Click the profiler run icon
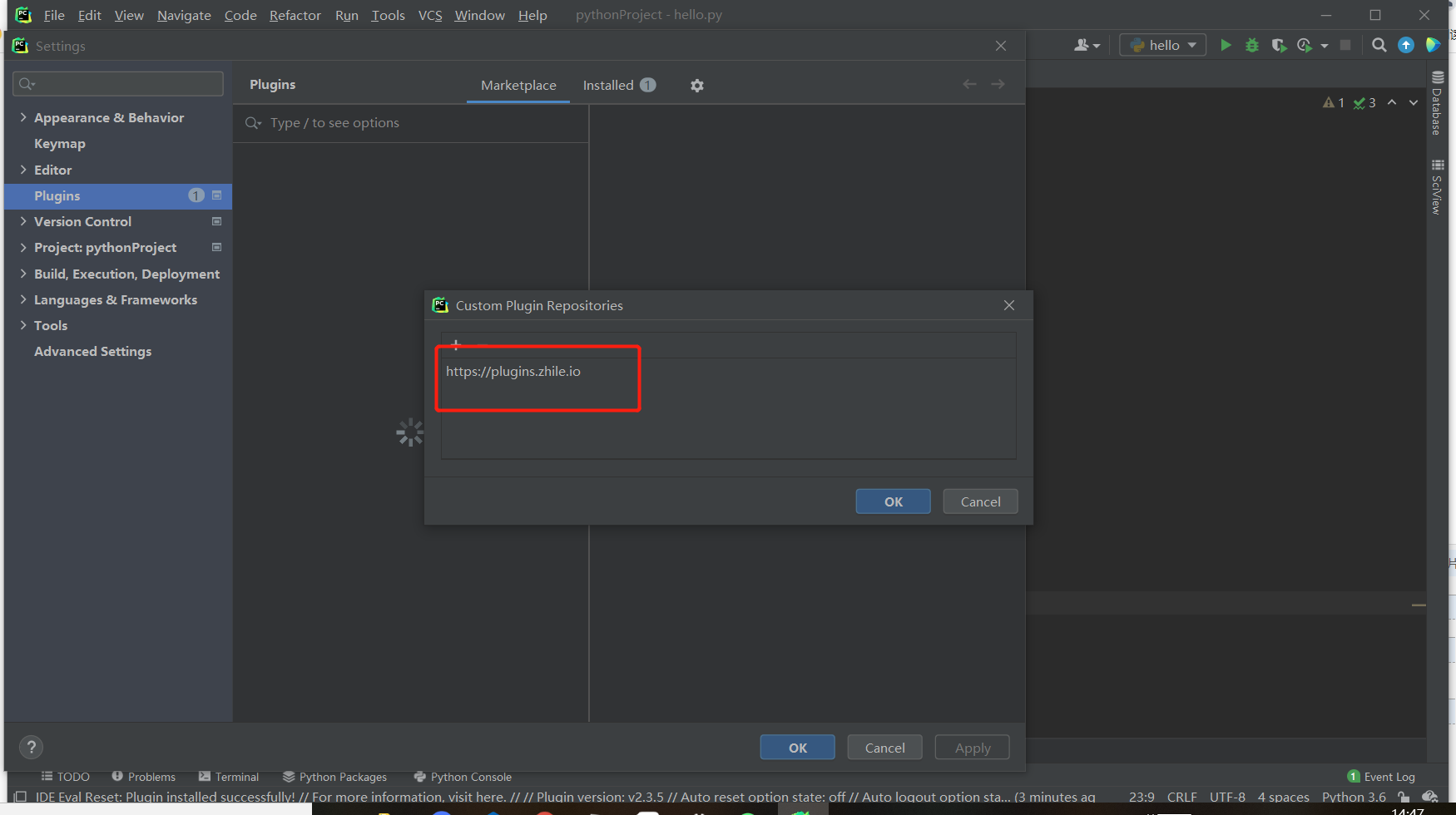 [x=1305, y=45]
